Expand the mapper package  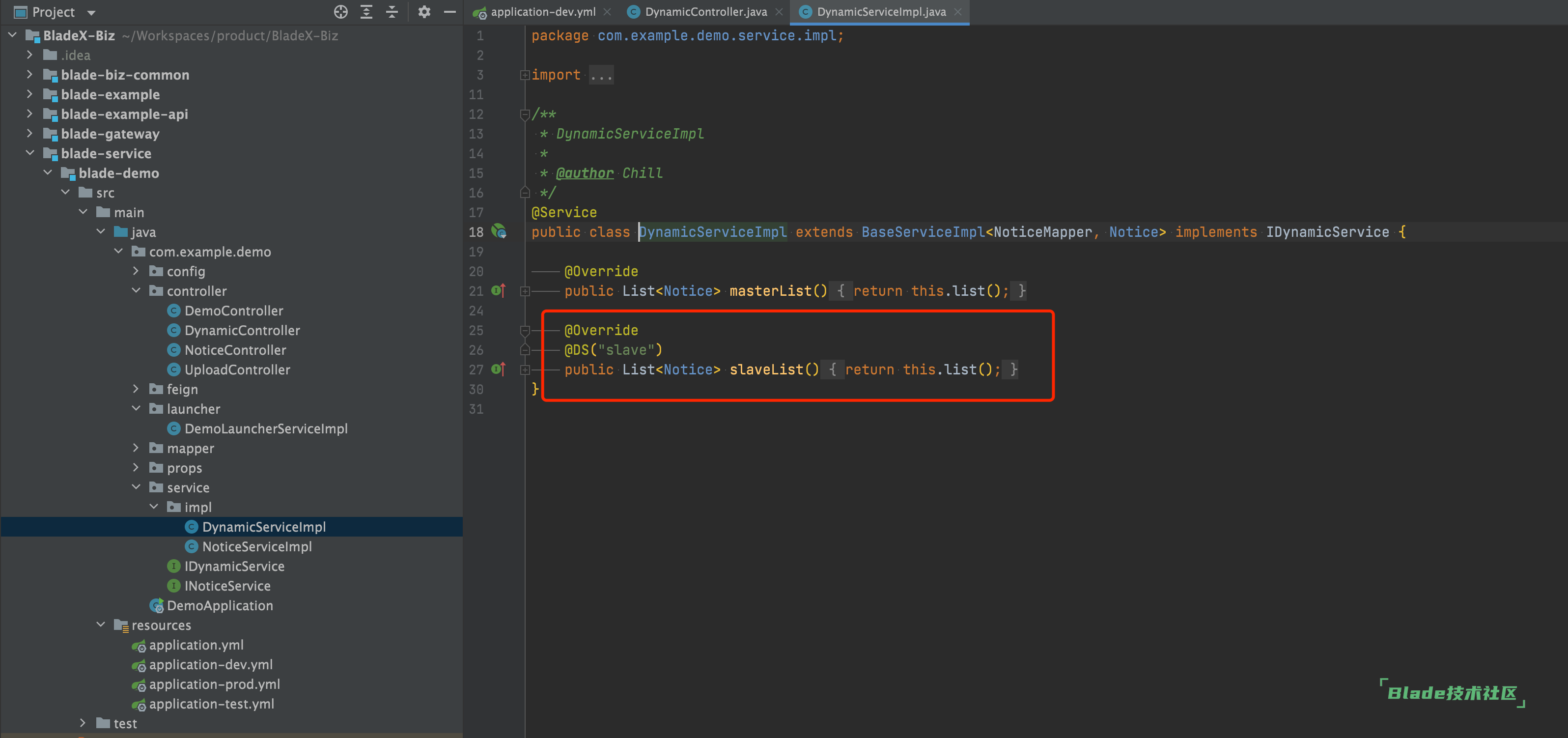coord(136,448)
